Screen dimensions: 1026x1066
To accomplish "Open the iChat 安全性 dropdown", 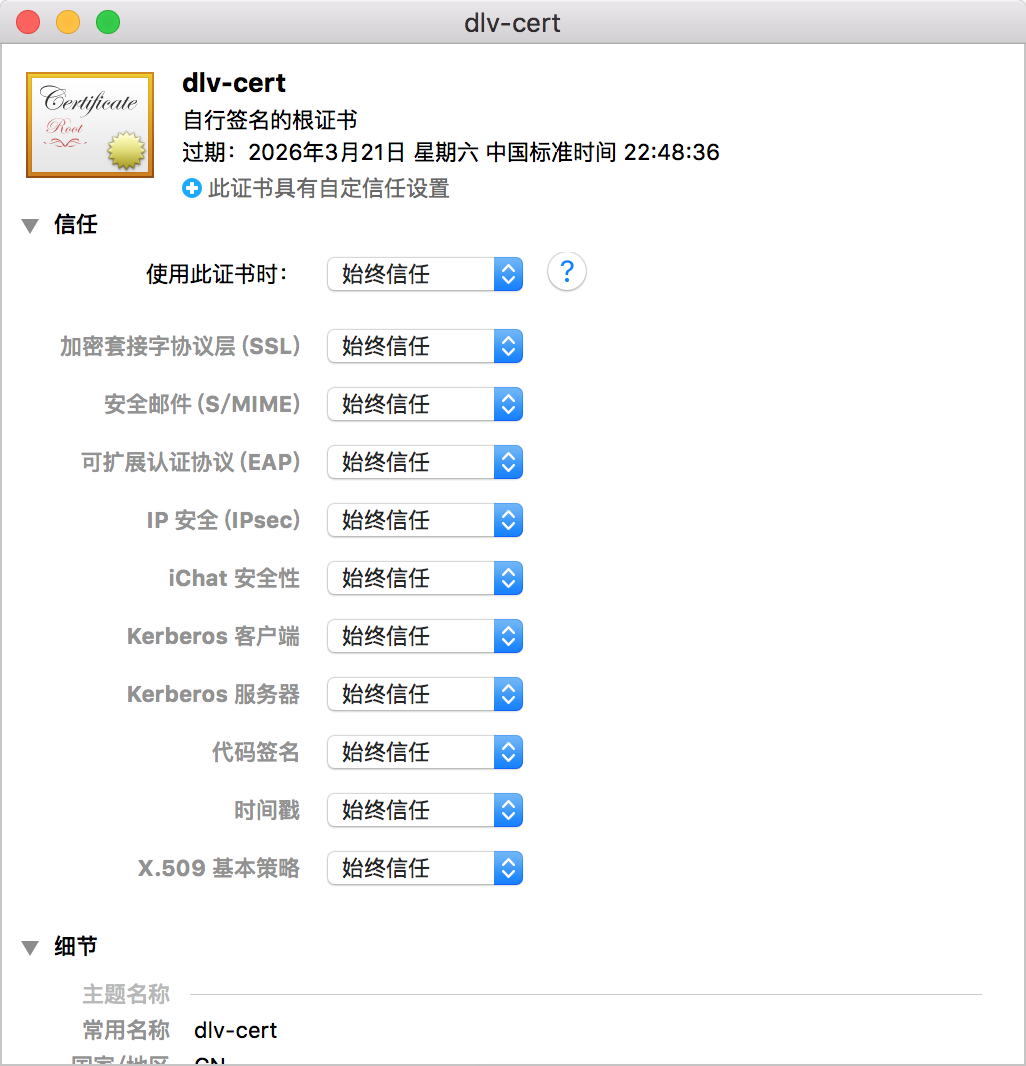I will point(424,578).
